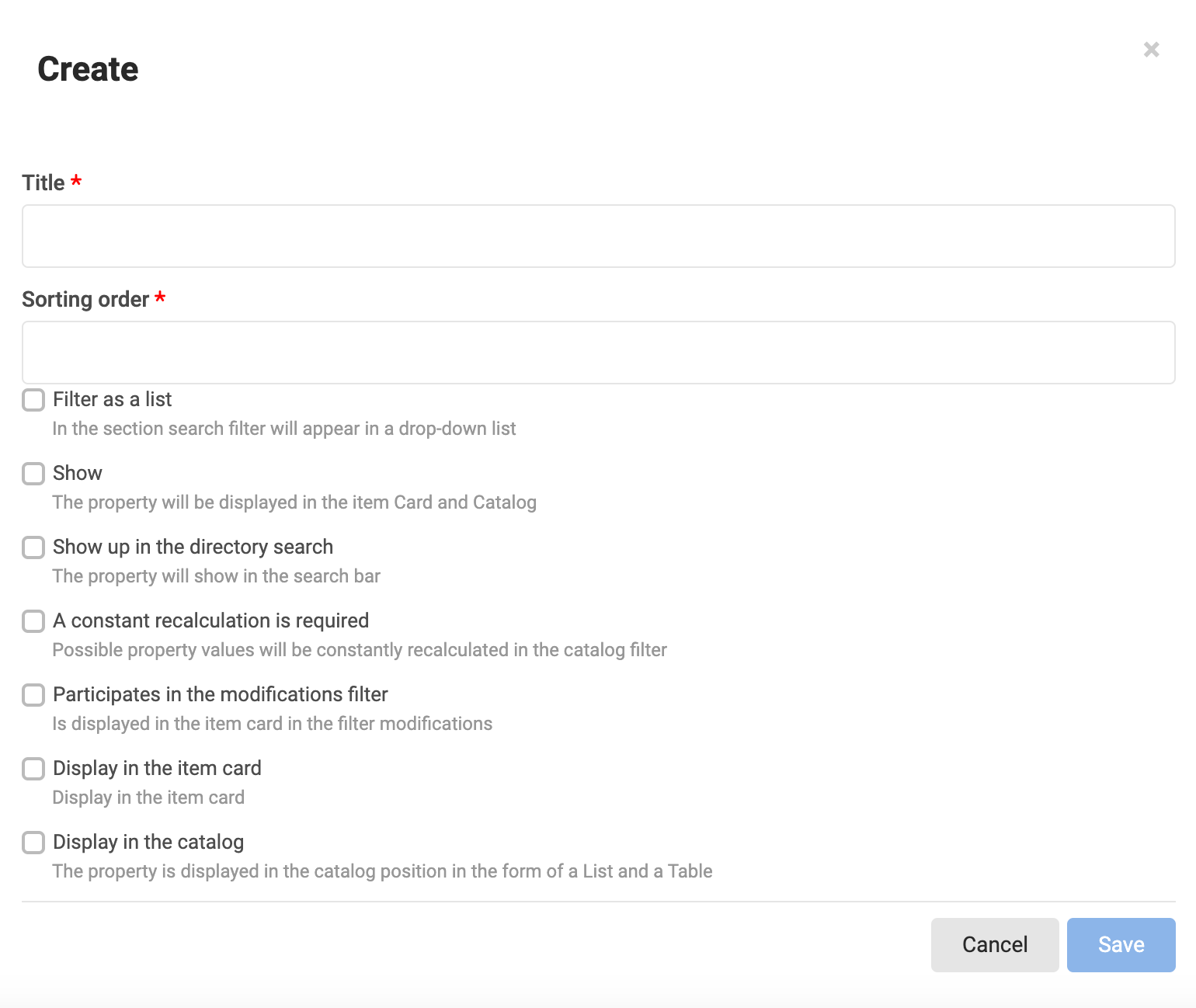Click the Title field label
The width and height of the screenshot is (1196, 1008).
point(43,182)
